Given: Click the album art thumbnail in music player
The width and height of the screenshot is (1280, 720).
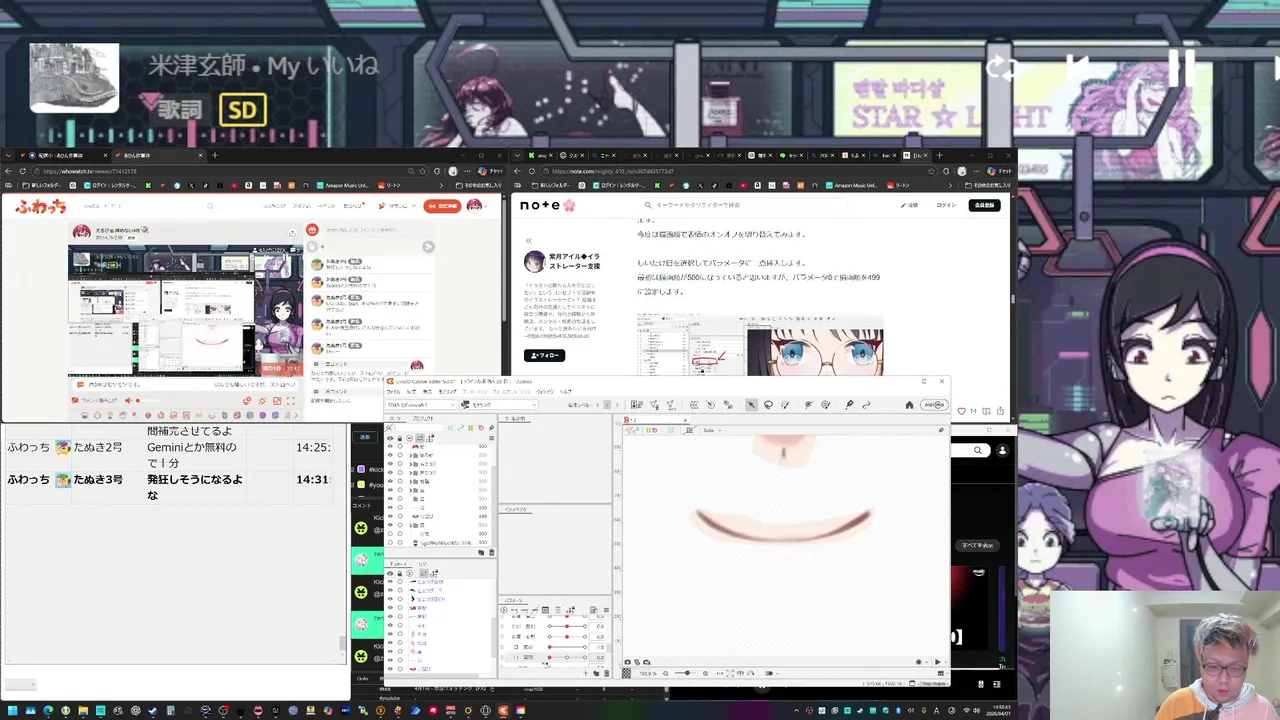Looking at the screenshot, I should click(x=74, y=77).
